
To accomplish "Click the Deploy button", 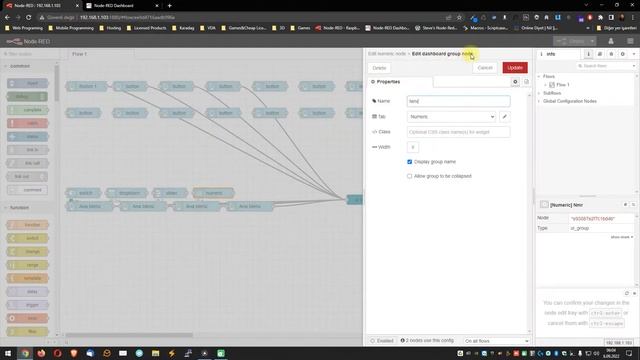I will pos(571,41).
